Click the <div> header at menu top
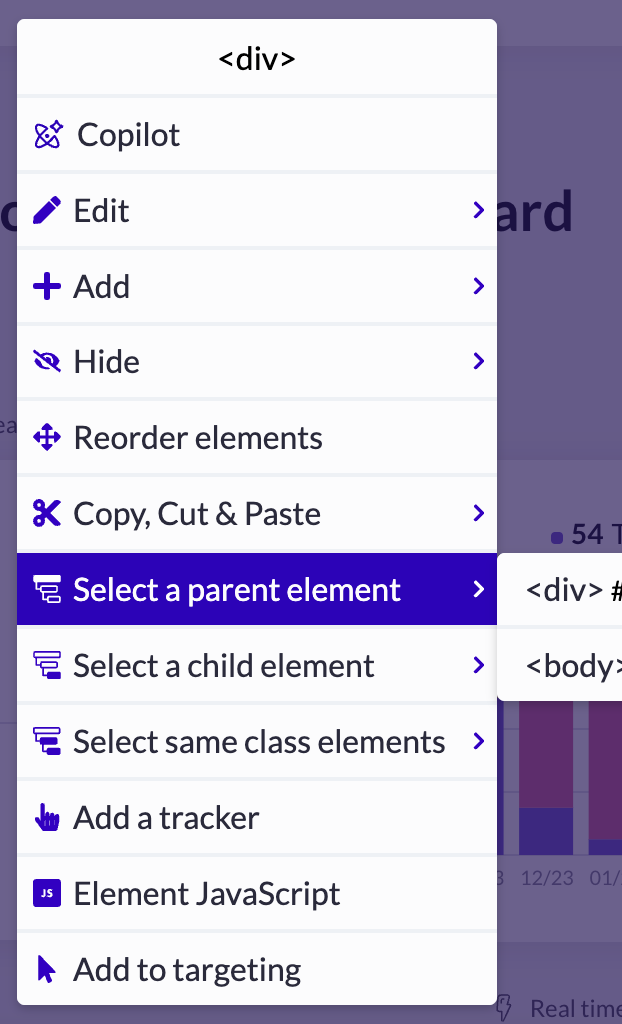Viewport: 622px width, 1024px height. click(x=257, y=59)
